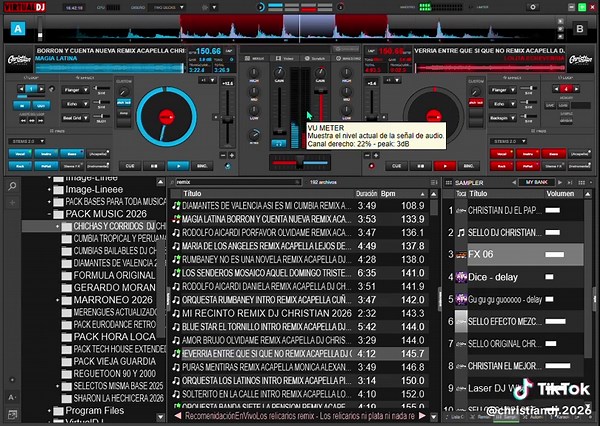Click the crossfader
The width and height of the screenshot is (600, 426).
pyautogui.click(x=300, y=162)
